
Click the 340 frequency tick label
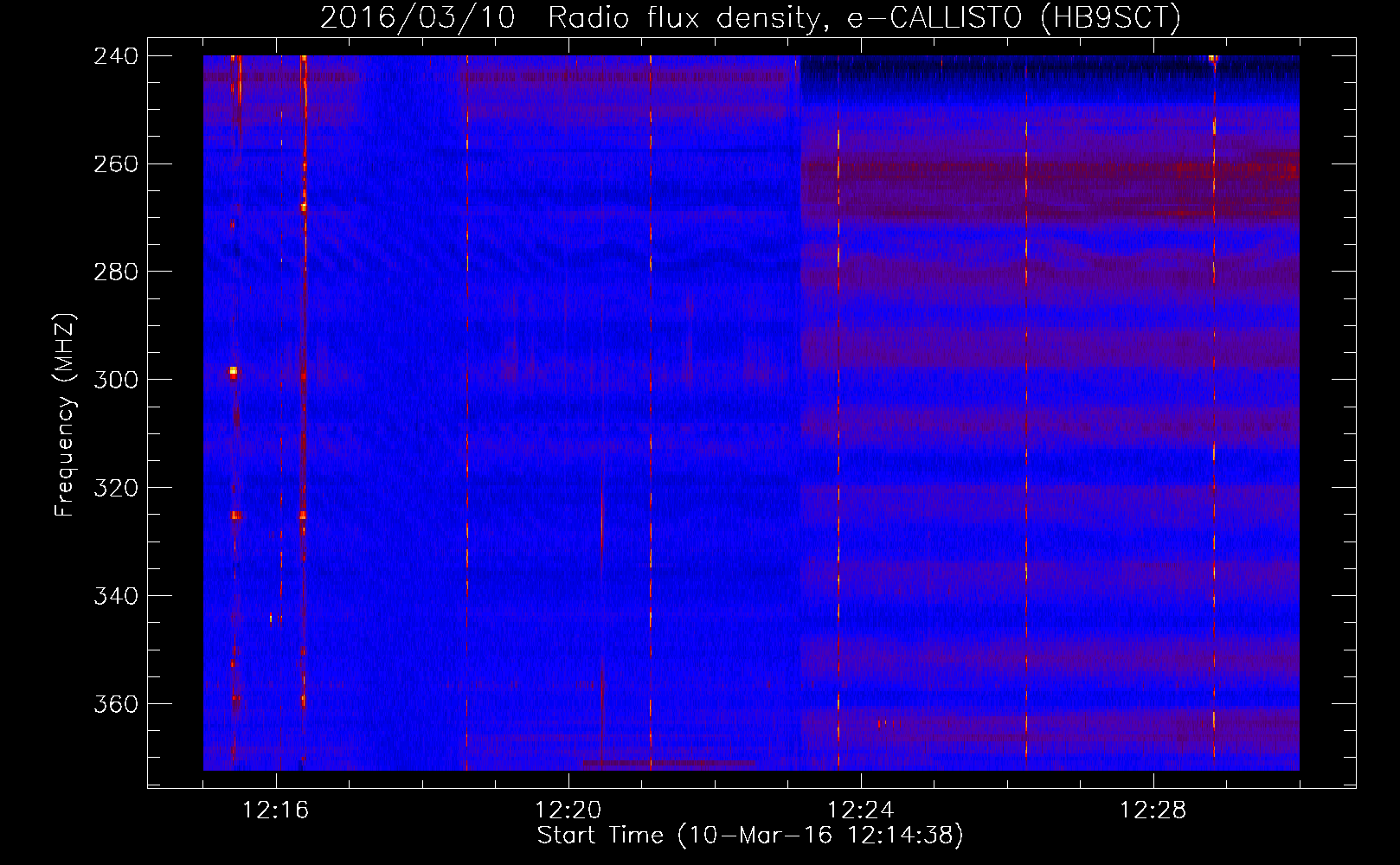click(116, 597)
